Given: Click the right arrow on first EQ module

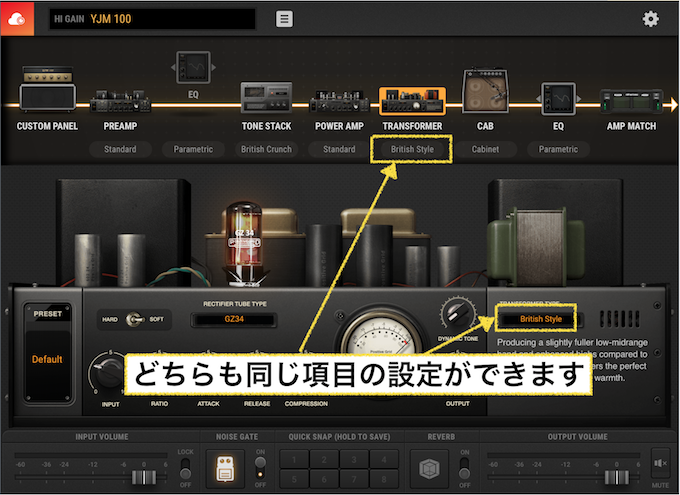Looking at the screenshot, I should click(213, 67).
